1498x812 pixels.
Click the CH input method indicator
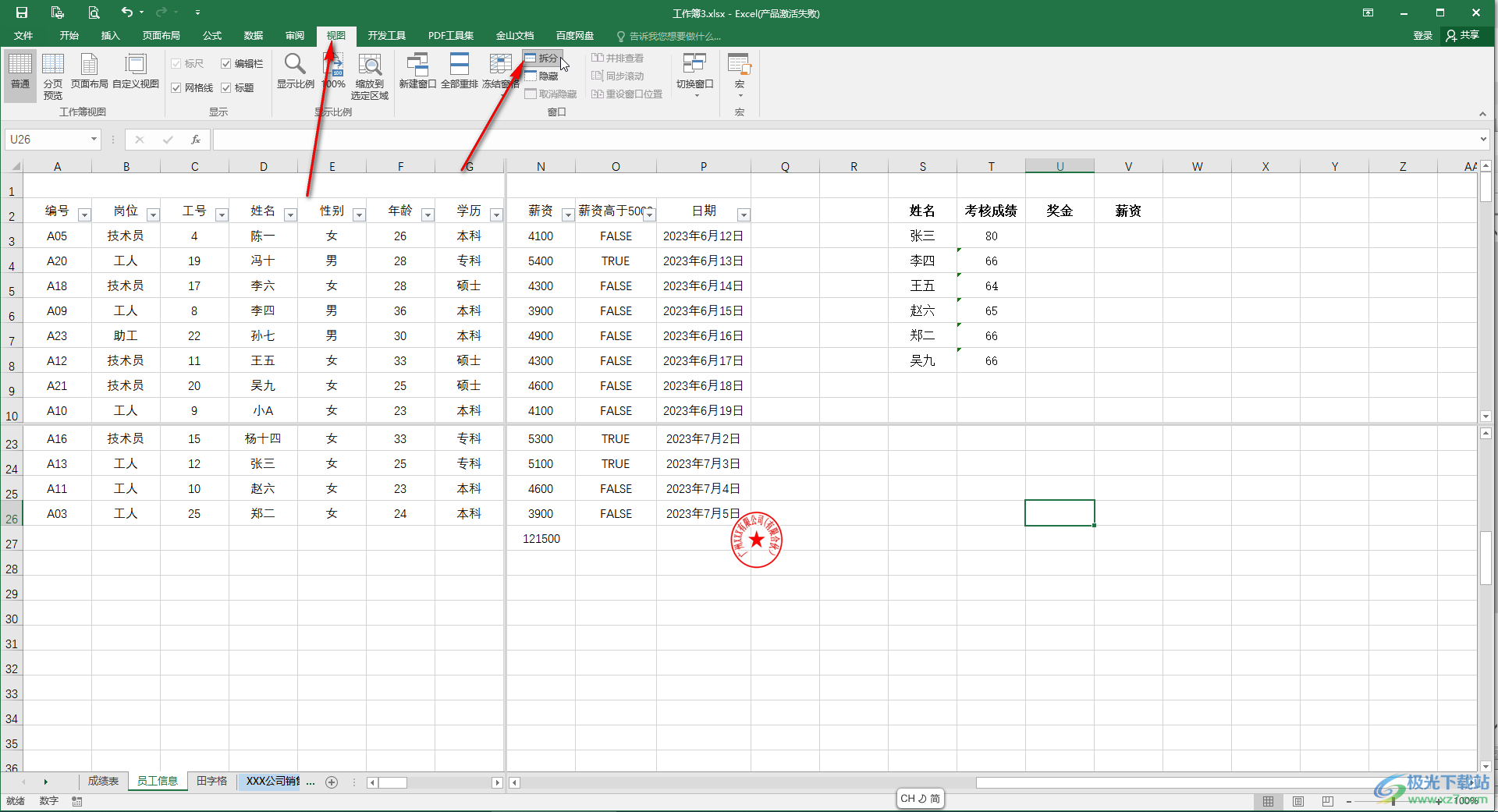[x=921, y=799]
